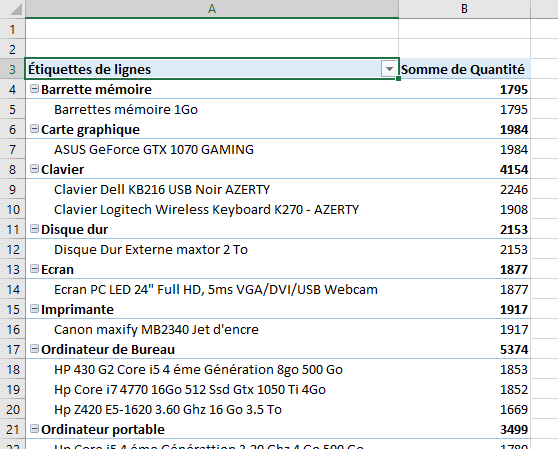The height and width of the screenshot is (449, 558).
Task: Select the Ecran category label
Action: click(57, 269)
